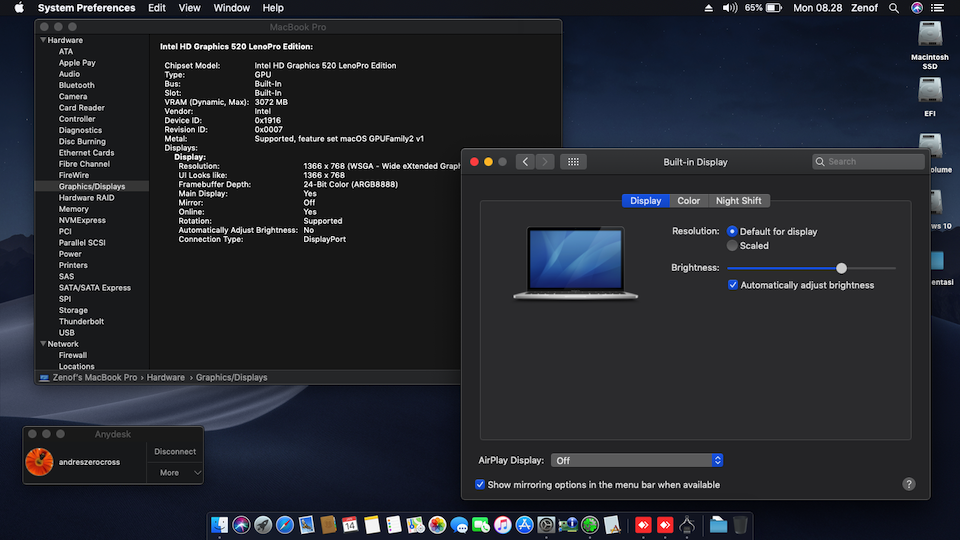Open Spotlight search in the menu bar

895,8
